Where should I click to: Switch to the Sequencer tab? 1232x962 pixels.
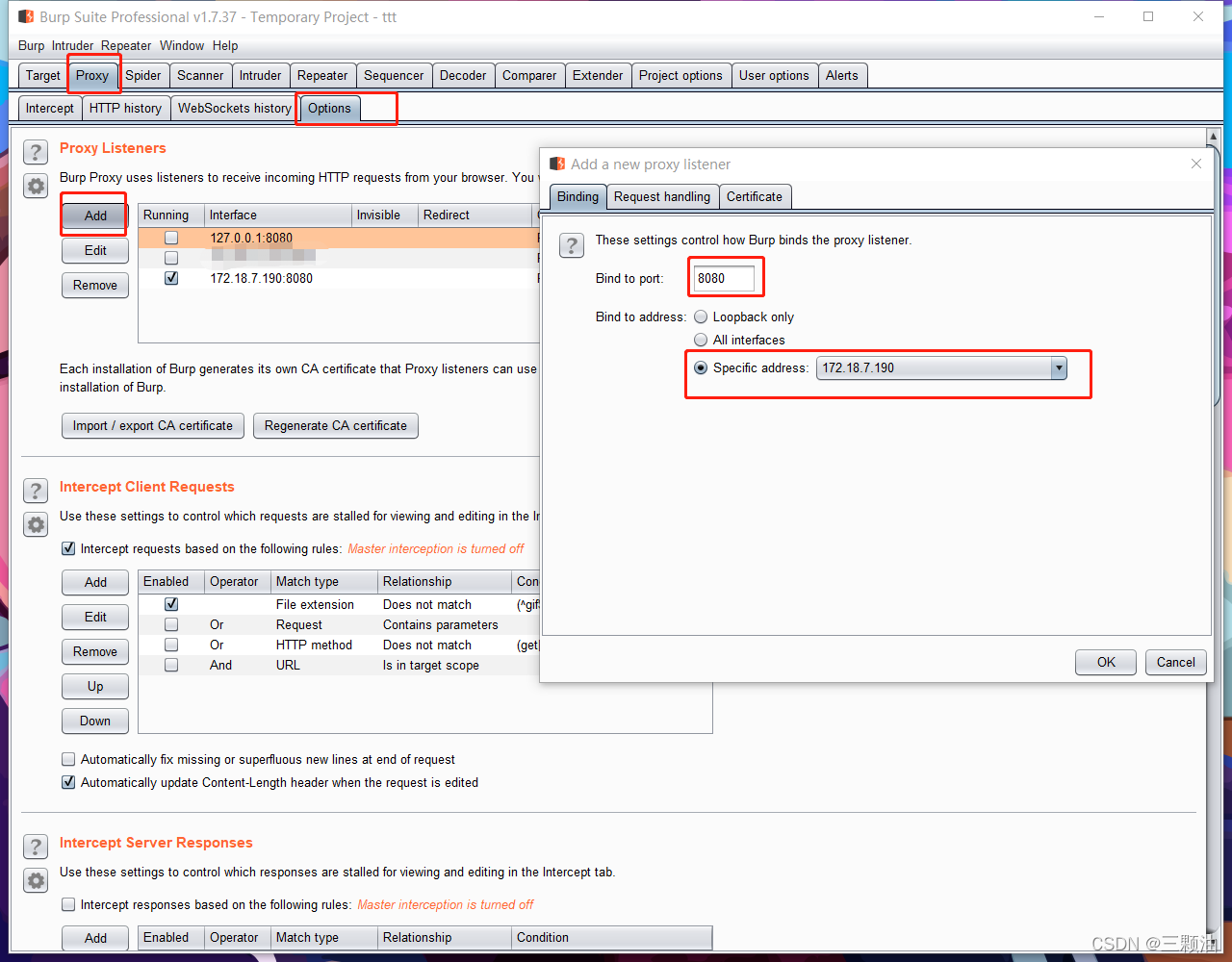point(394,75)
